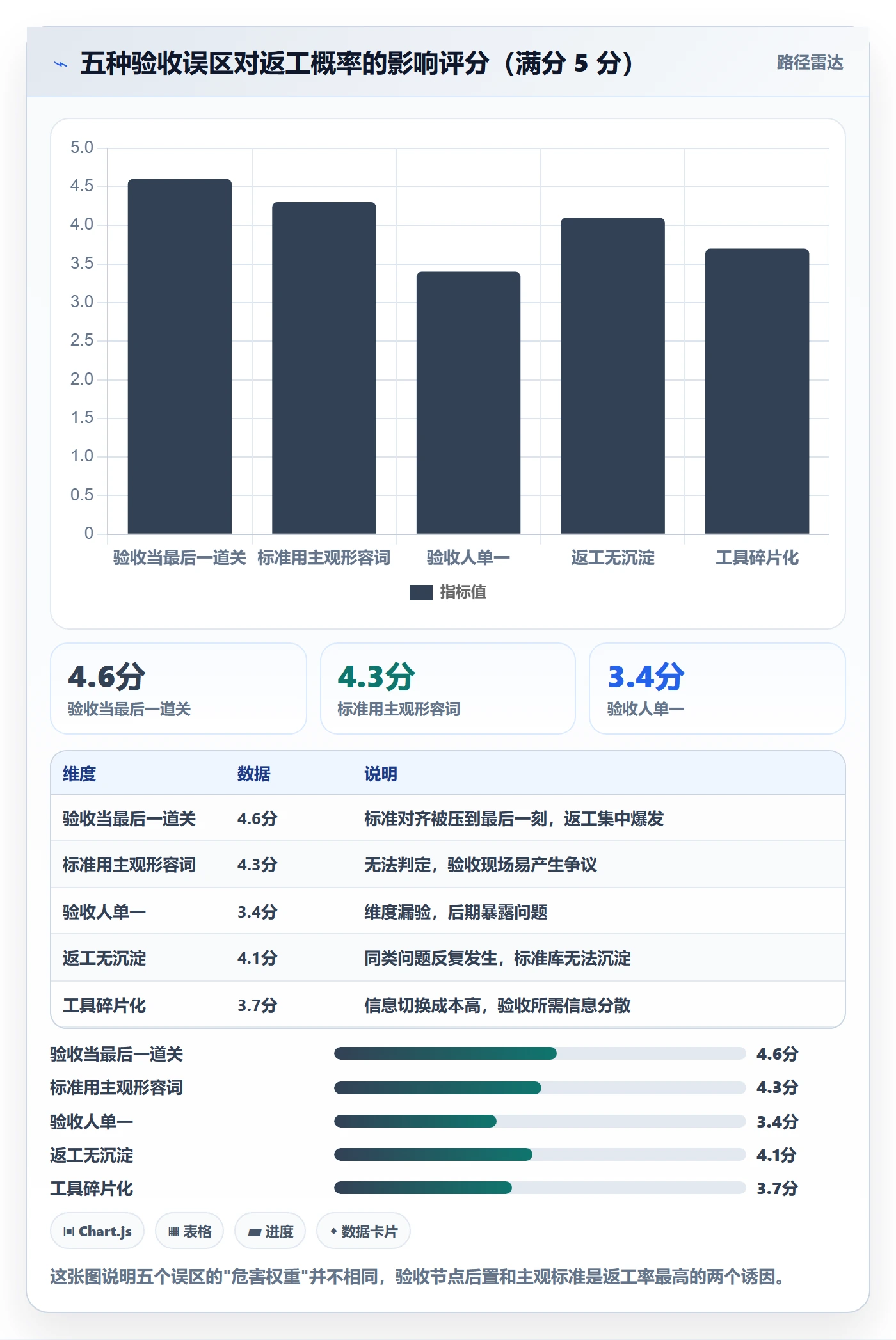Click description 信息切换成本高，验收所需信息分散

tap(497, 1005)
